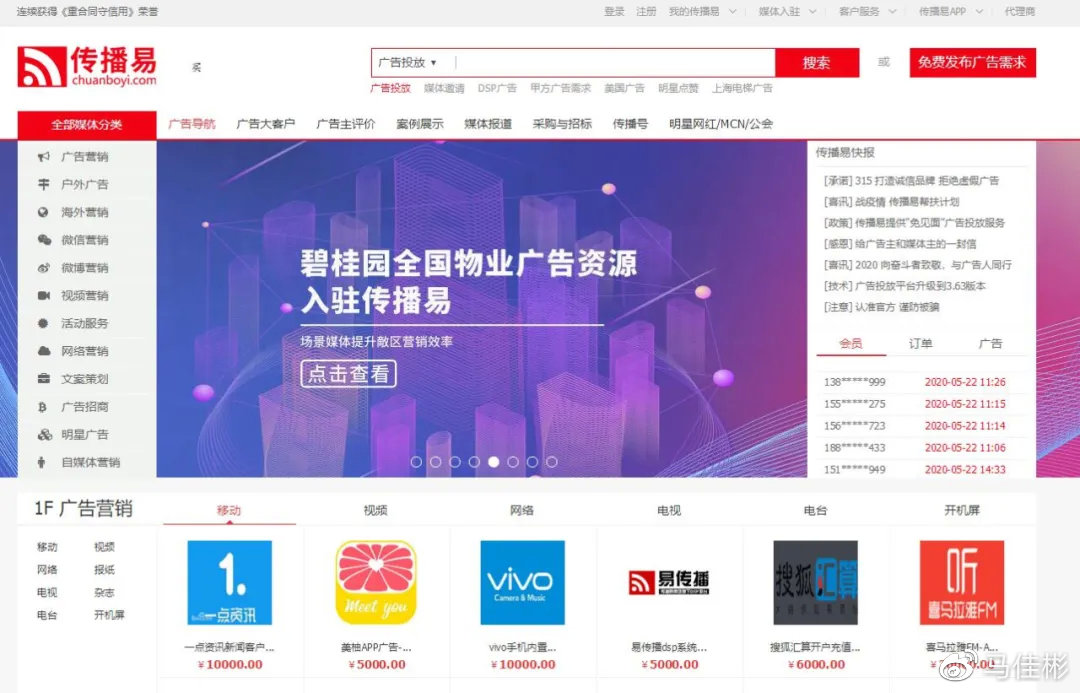Viewport: 1080px width, 693px height.
Task: Click the briefcase icon beside 文案策划
Action: (x=43, y=379)
